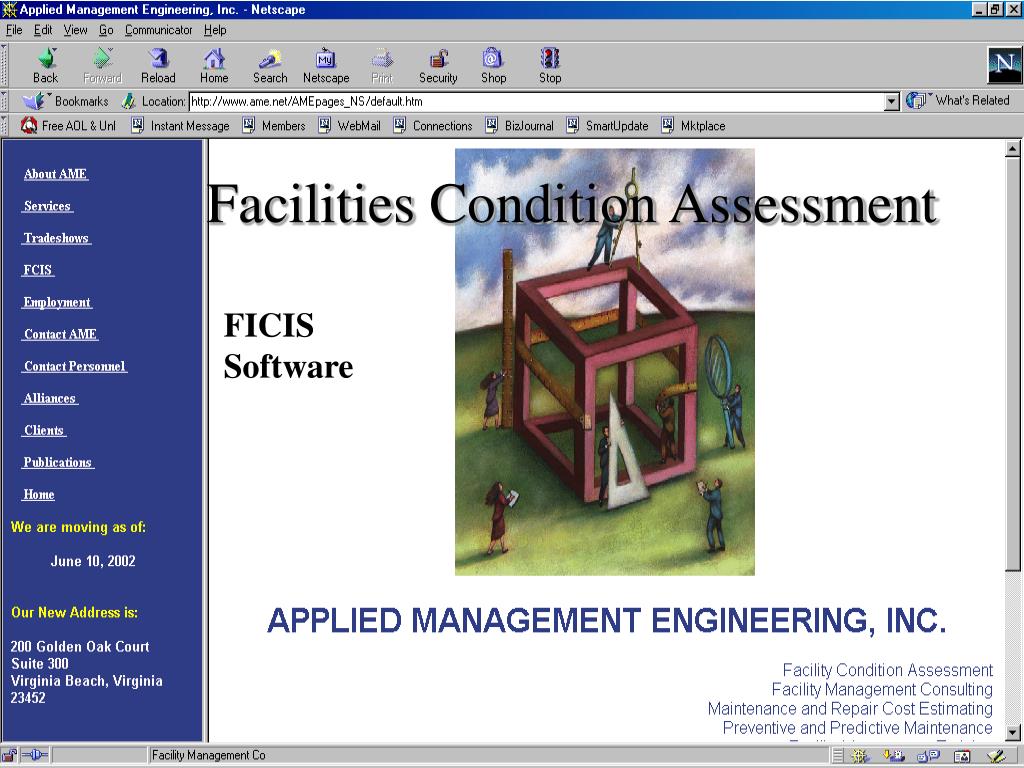This screenshot has width=1024, height=768.
Task: Open Composer pen icon in status bar
Action: (x=997, y=756)
